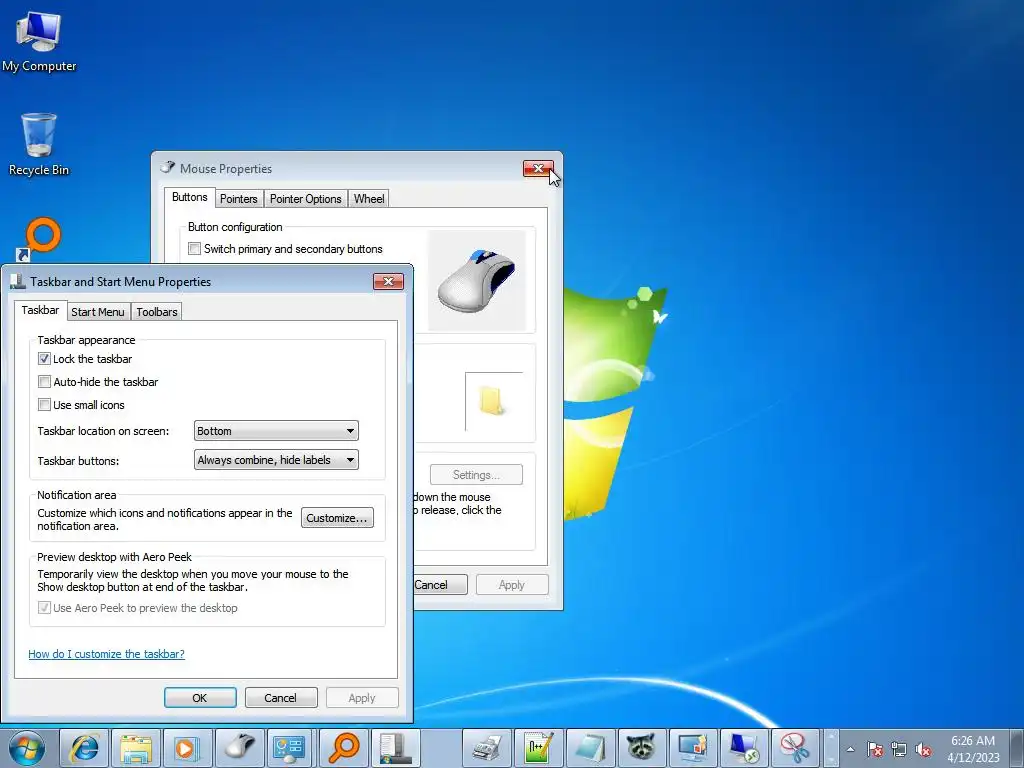Enable Use small icons
The image size is (1024, 768).
click(x=44, y=405)
